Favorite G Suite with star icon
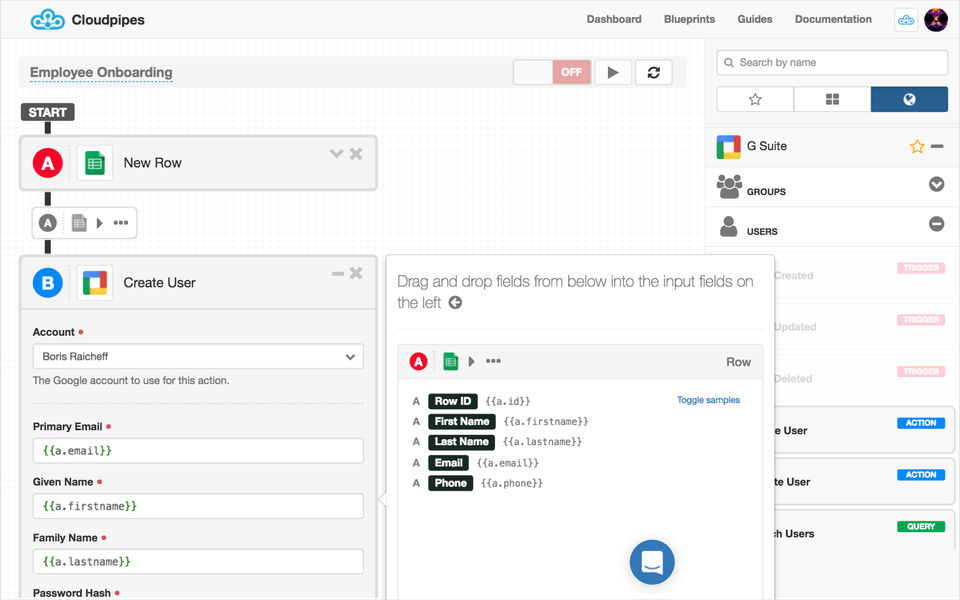Image resolution: width=960 pixels, height=600 pixels. 917,146
